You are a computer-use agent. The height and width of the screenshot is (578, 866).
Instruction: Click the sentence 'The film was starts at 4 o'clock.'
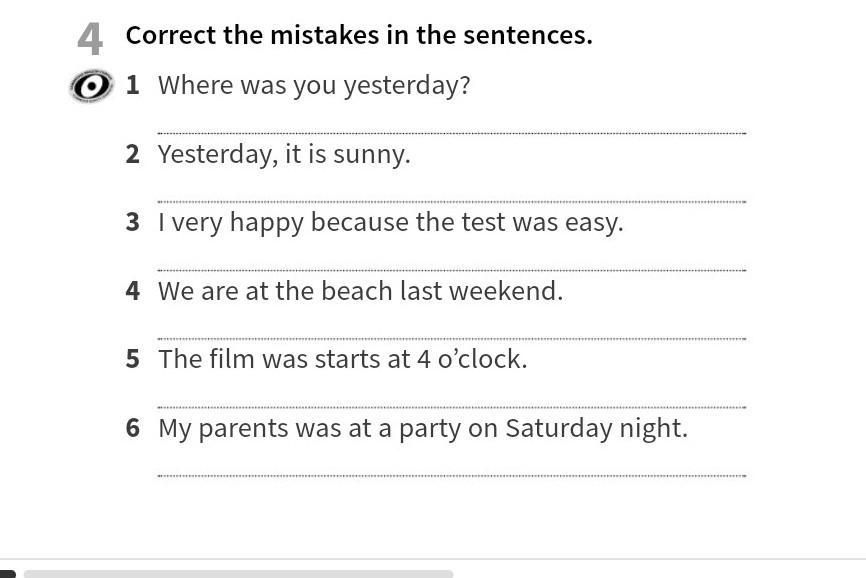[x=342, y=359]
